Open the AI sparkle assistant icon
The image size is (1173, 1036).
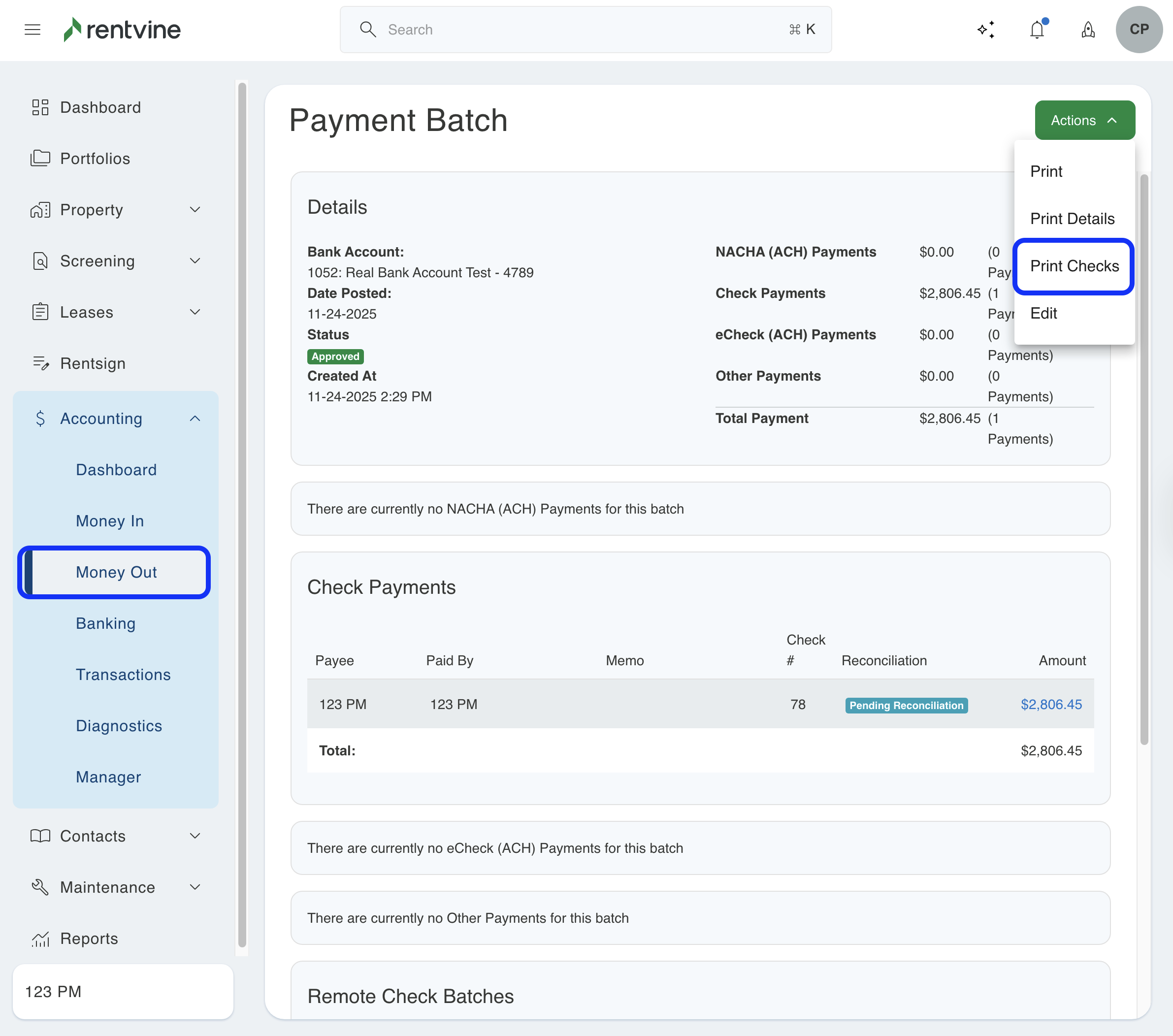tap(985, 29)
